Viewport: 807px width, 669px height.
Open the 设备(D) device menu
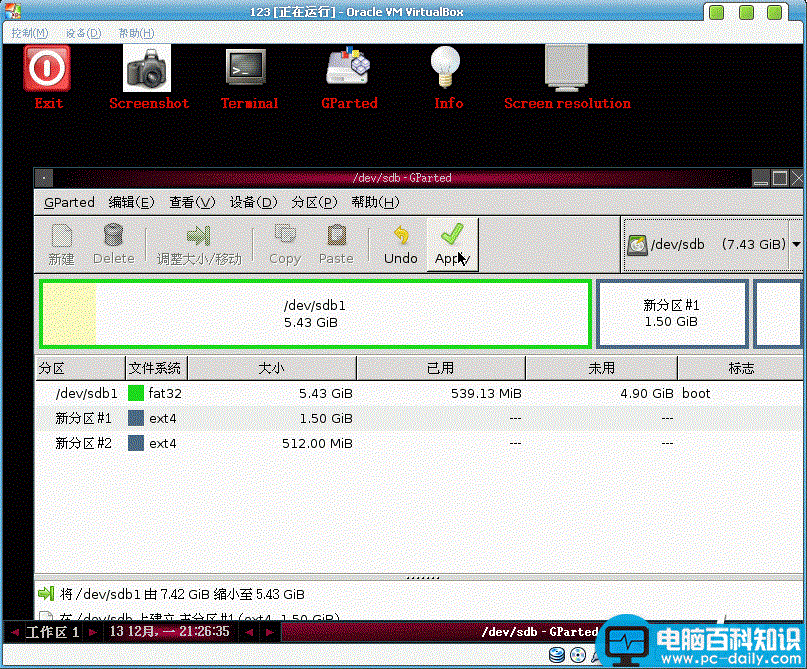pyautogui.click(x=253, y=202)
